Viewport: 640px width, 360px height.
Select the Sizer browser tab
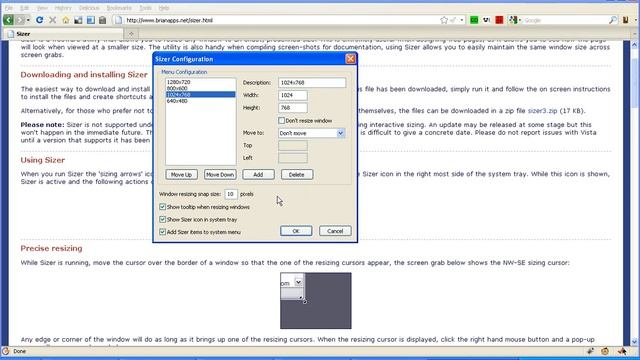click(64, 34)
